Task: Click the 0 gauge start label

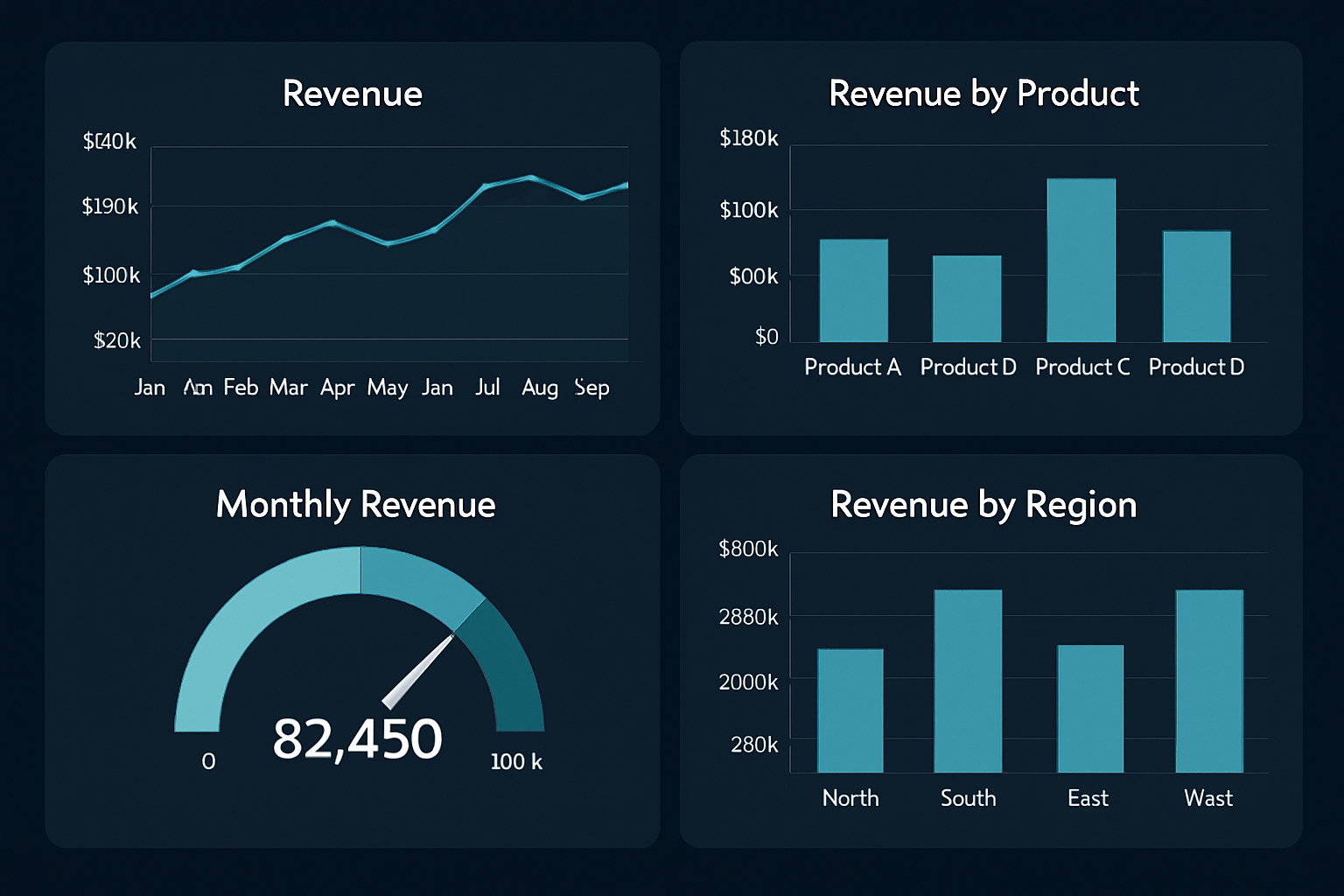Action: [x=208, y=761]
